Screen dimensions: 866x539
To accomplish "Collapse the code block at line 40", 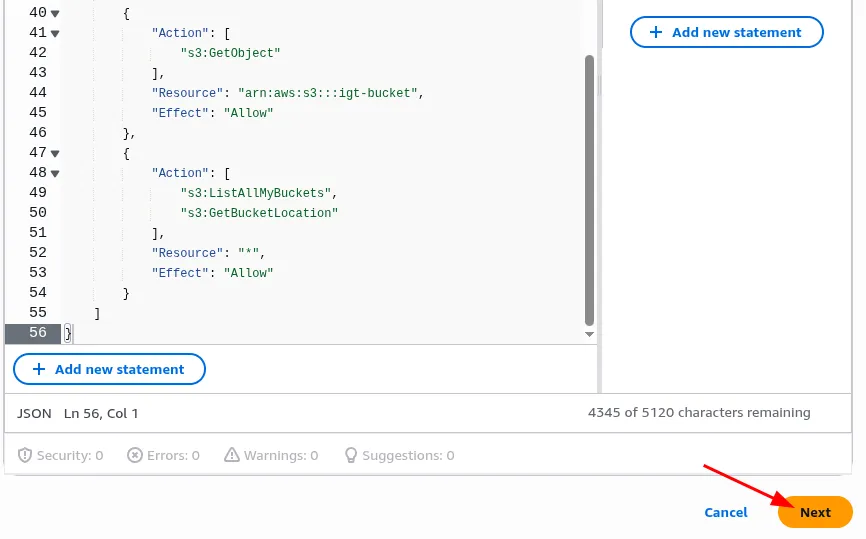I will click(x=55, y=13).
